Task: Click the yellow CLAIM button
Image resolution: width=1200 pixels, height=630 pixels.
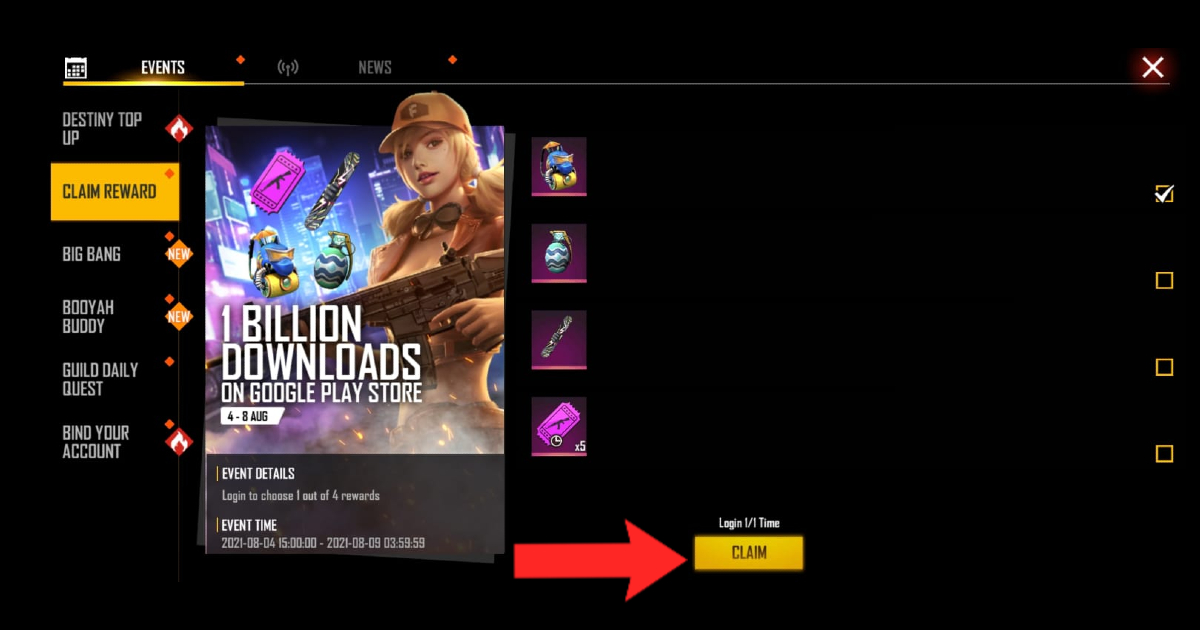Action: click(x=749, y=553)
